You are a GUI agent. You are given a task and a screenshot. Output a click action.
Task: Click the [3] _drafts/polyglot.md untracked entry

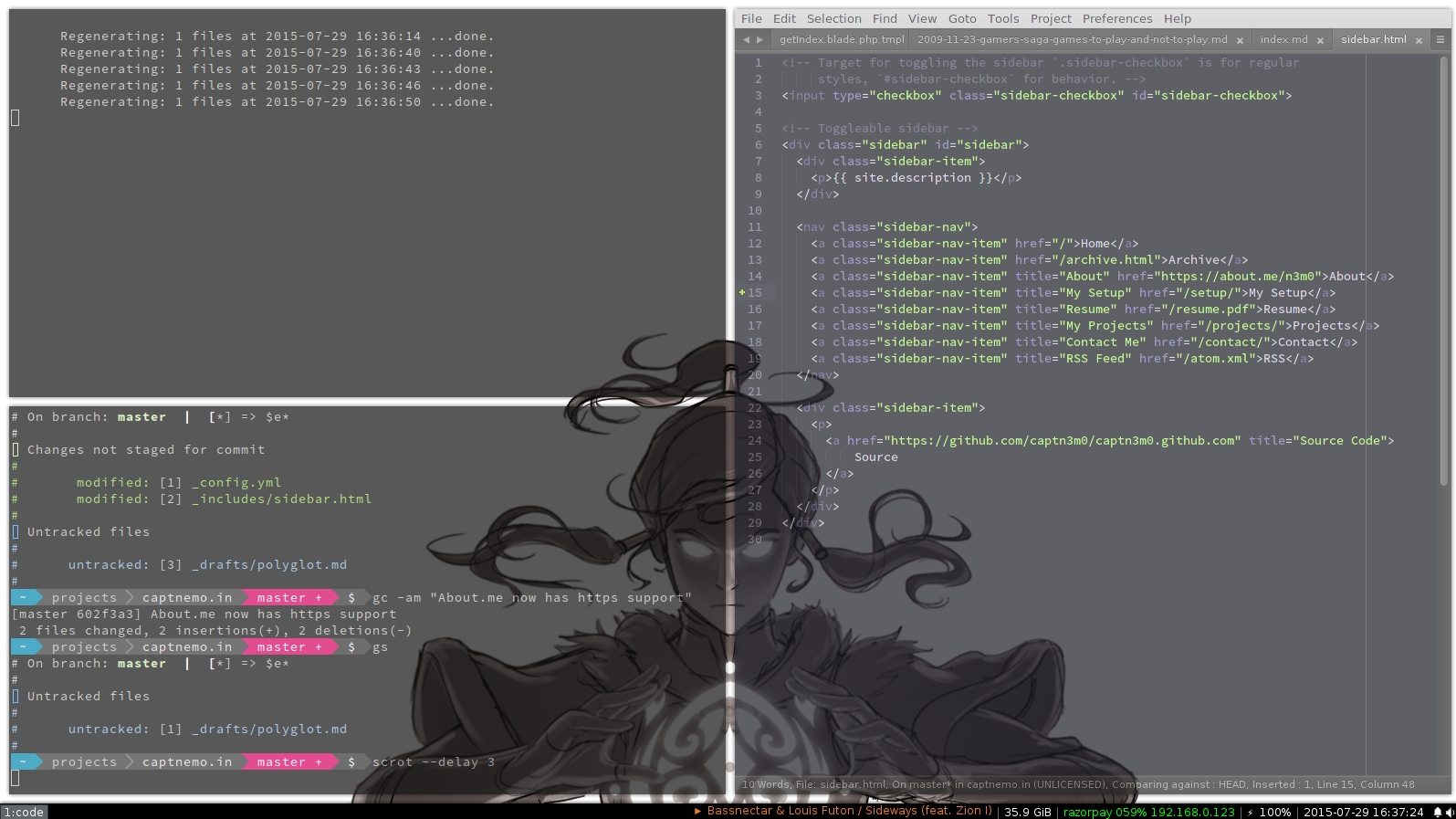pyautogui.click(x=207, y=565)
